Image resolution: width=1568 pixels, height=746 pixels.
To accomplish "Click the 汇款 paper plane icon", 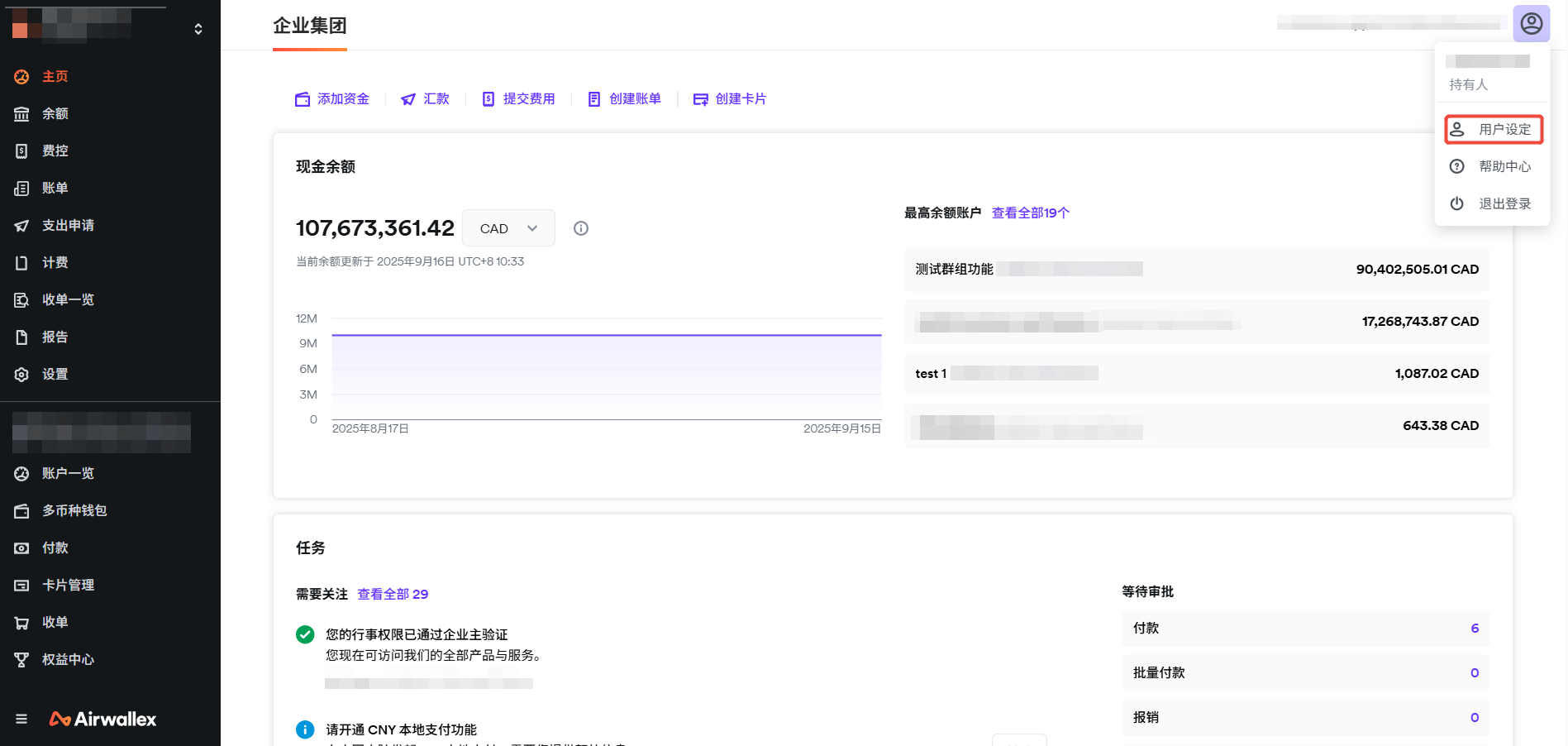I will coord(408,99).
